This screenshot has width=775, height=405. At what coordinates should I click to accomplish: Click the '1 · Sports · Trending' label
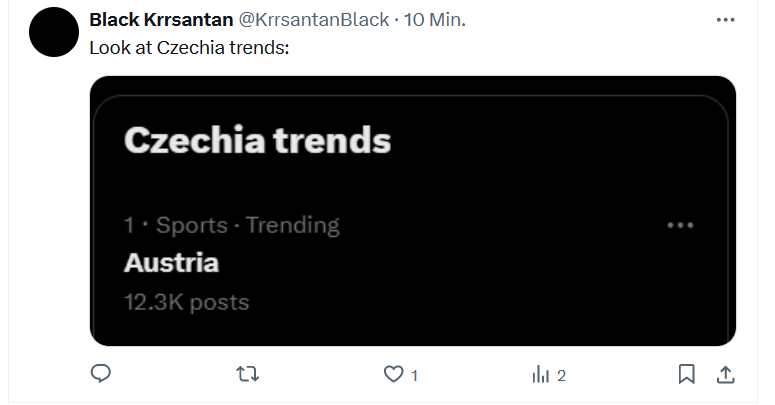pos(232,226)
